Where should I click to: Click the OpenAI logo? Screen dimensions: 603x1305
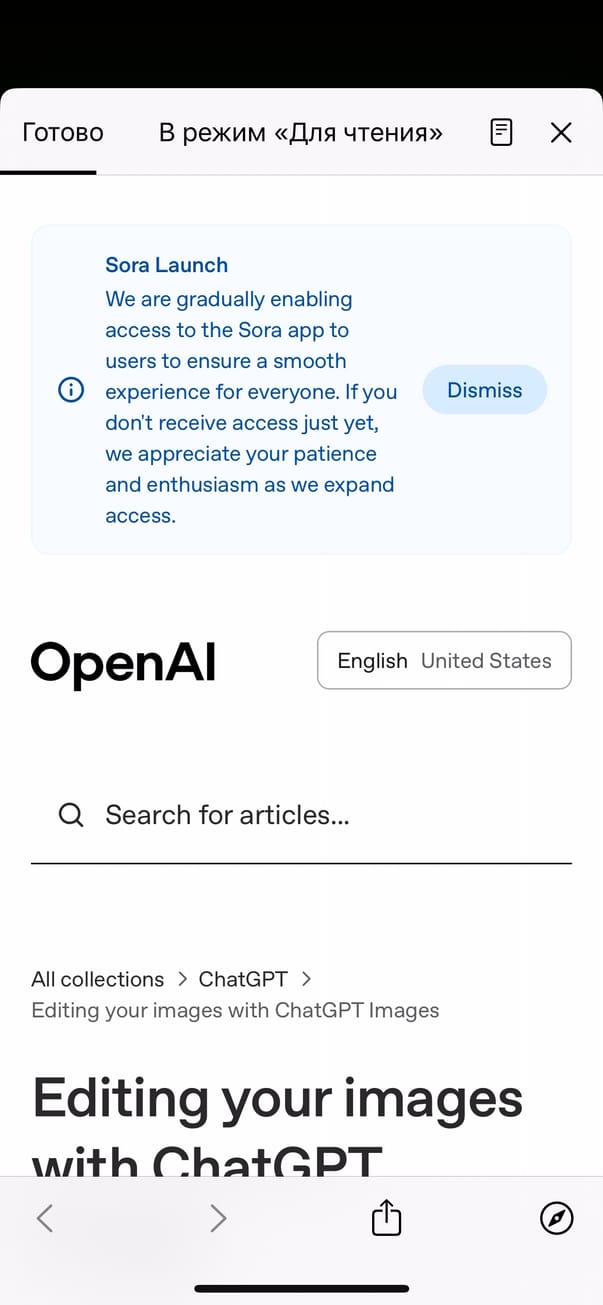(x=123, y=662)
